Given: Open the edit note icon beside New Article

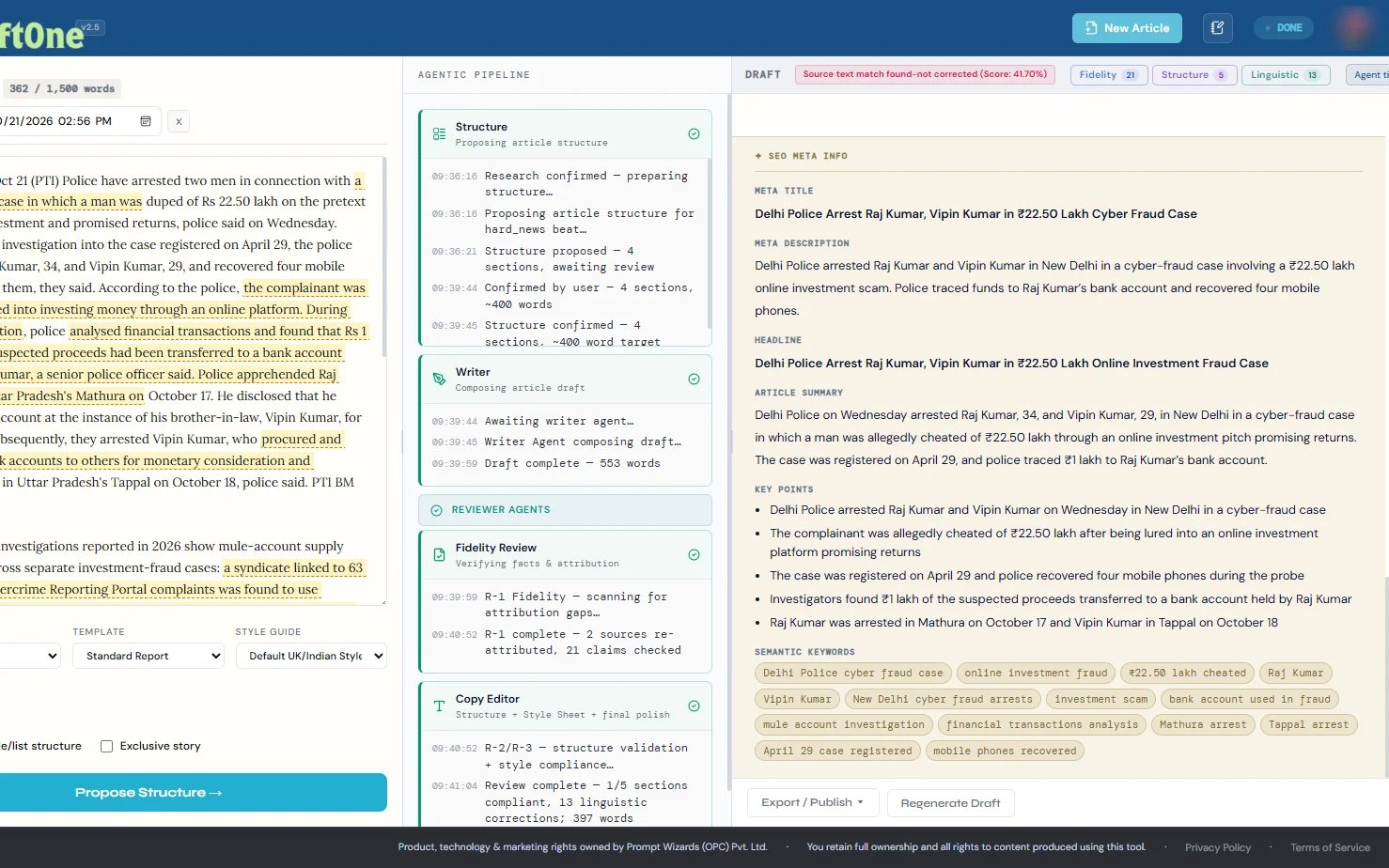Looking at the screenshot, I should [1217, 28].
